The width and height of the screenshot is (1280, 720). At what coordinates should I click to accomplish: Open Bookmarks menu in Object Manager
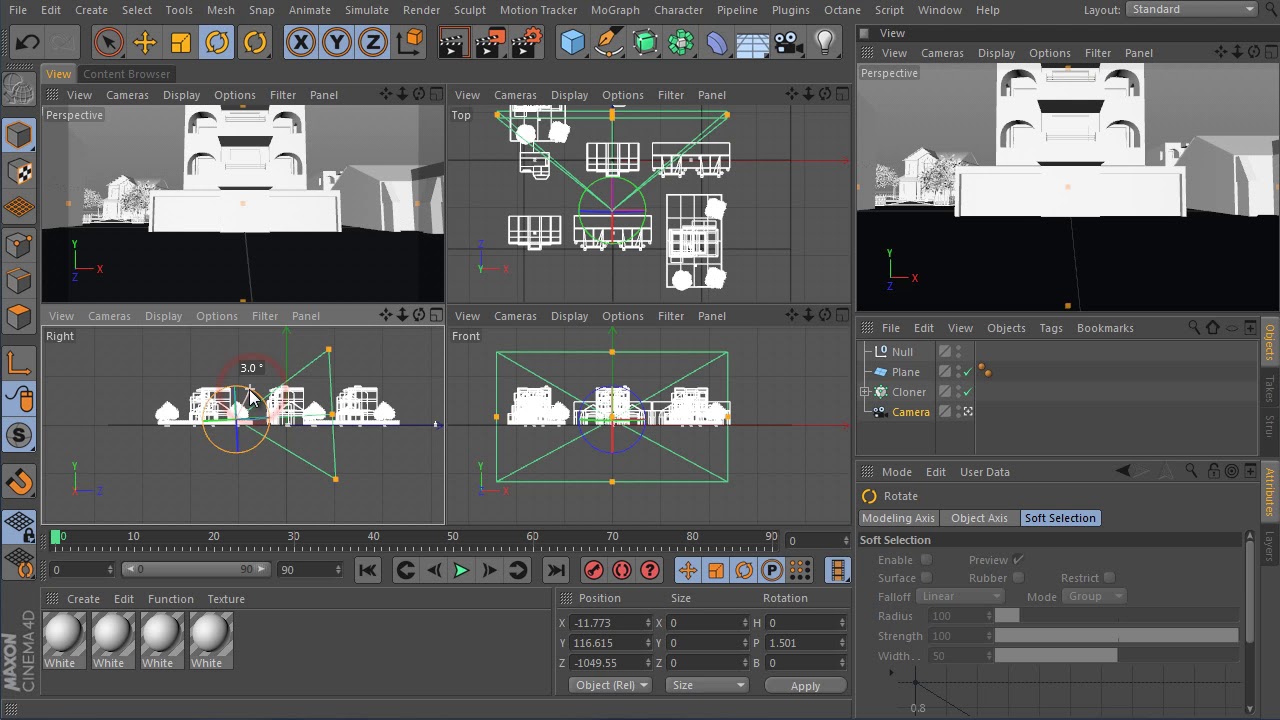pyautogui.click(x=1105, y=328)
